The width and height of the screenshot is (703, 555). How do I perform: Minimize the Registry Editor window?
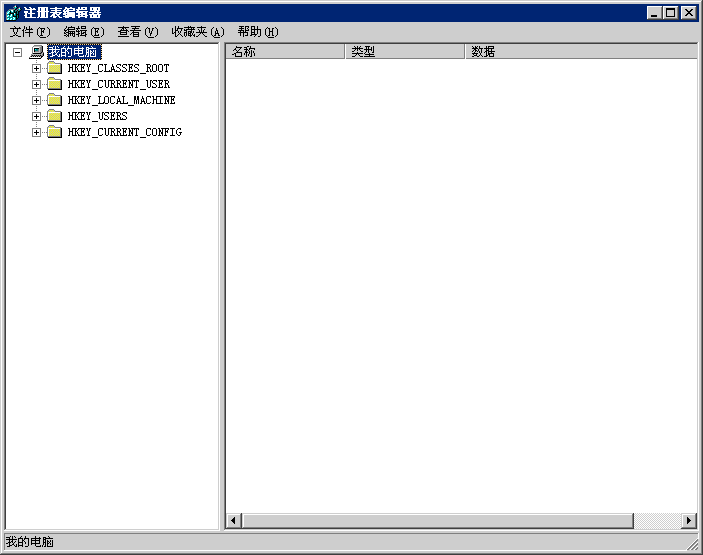(x=654, y=13)
